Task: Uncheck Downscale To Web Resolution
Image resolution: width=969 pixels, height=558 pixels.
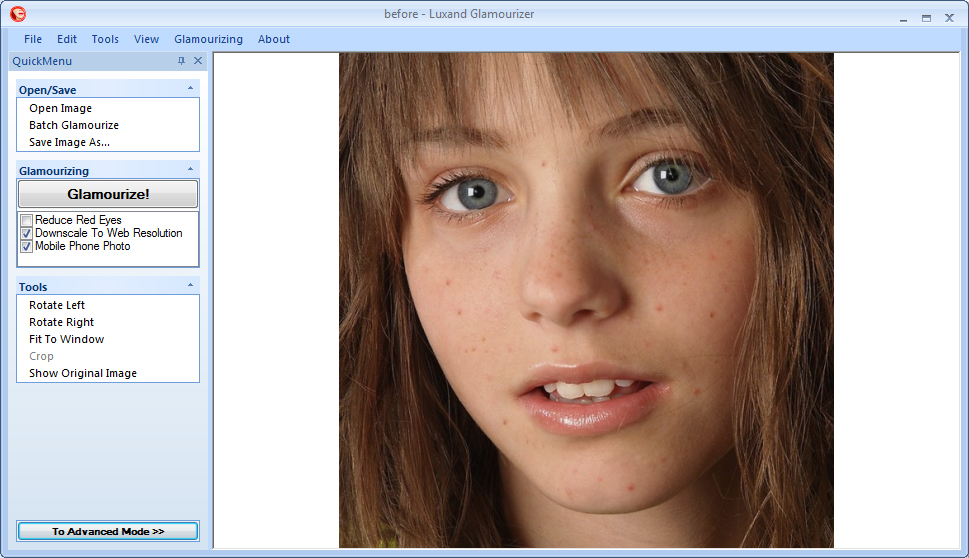Action: point(27,233)
